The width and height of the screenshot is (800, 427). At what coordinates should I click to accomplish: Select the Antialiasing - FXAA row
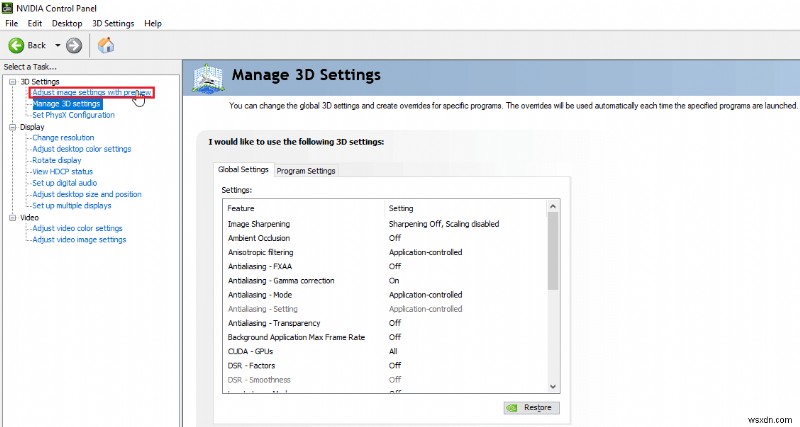385,266
